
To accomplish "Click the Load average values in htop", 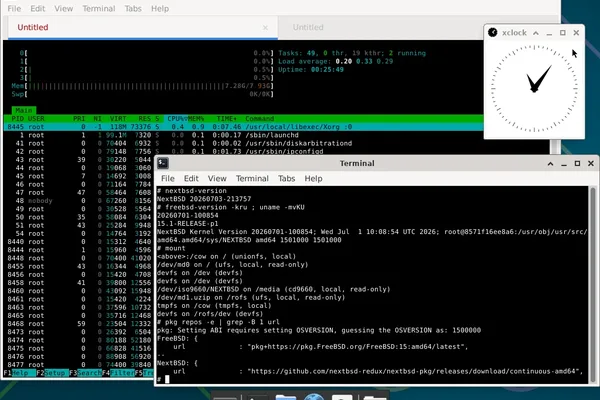I will [x=364, y=61].
